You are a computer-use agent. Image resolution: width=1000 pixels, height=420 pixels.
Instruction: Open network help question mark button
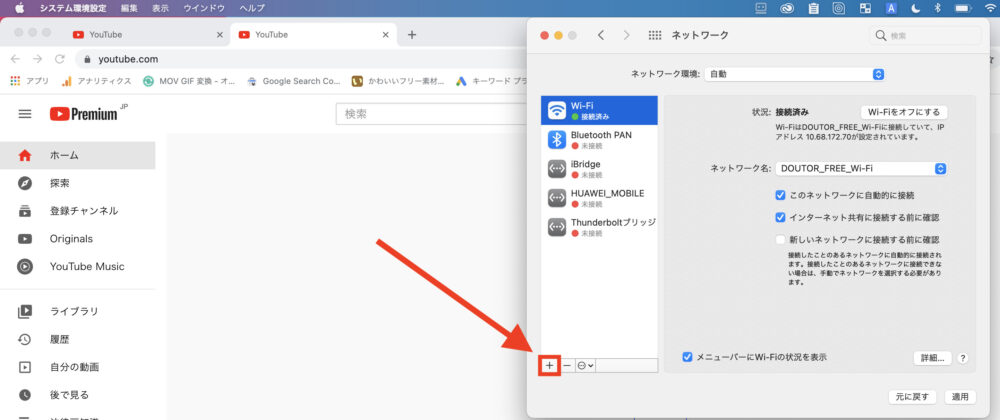(x=963, y=358)
